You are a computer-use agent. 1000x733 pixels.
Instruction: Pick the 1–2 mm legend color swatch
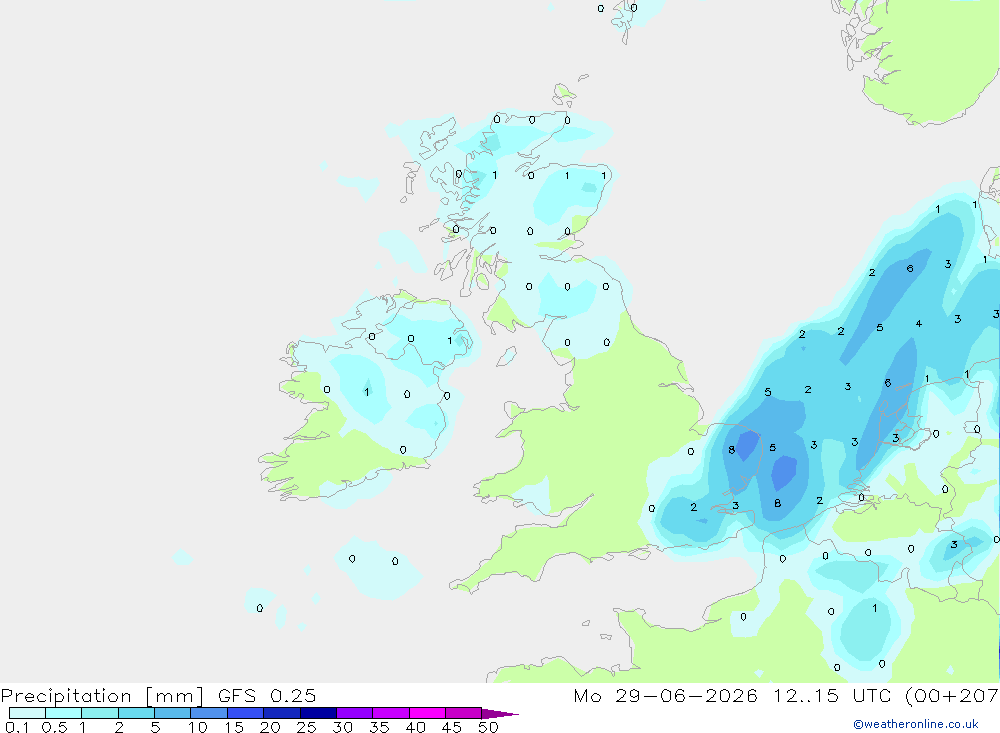99,713
